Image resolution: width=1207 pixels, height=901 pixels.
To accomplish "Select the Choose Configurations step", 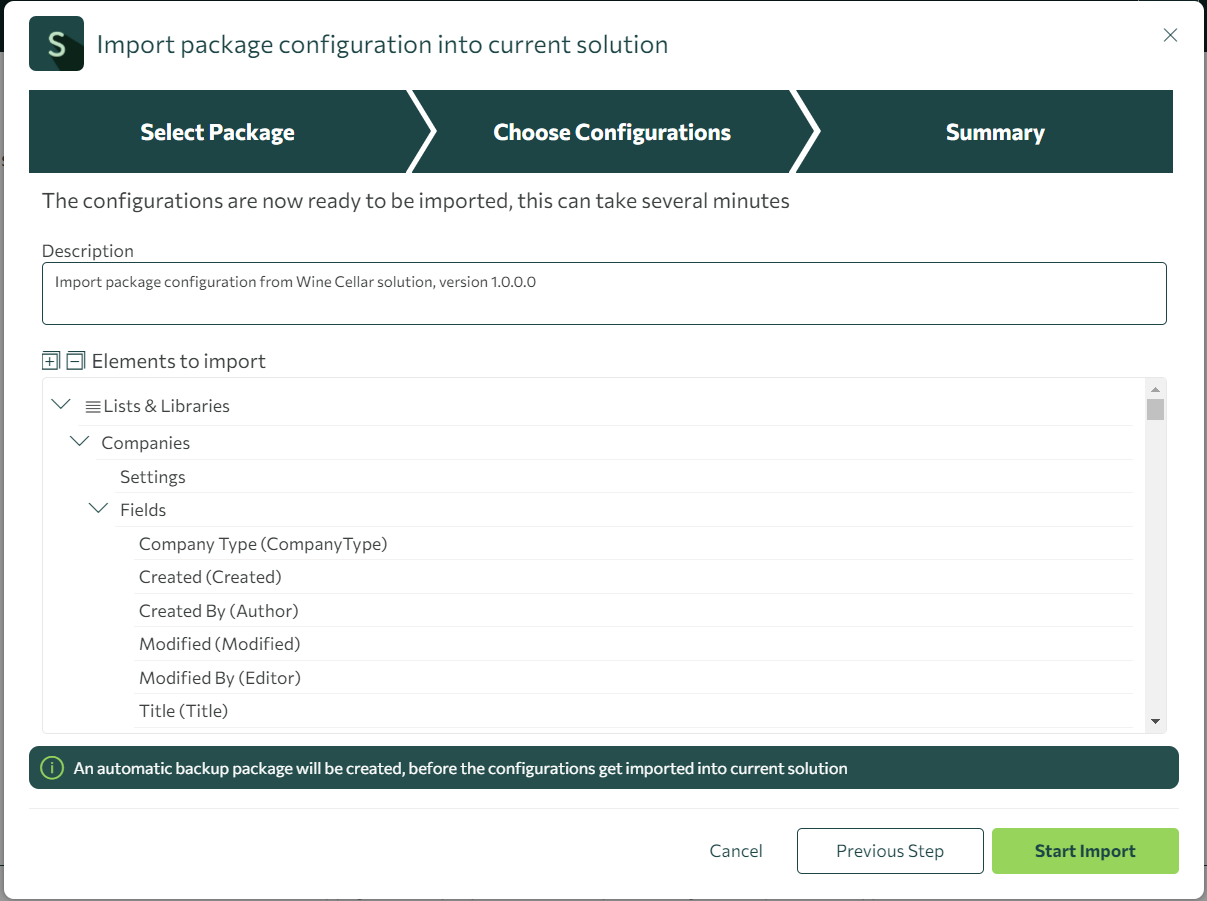I will click(x=611, y=131).
